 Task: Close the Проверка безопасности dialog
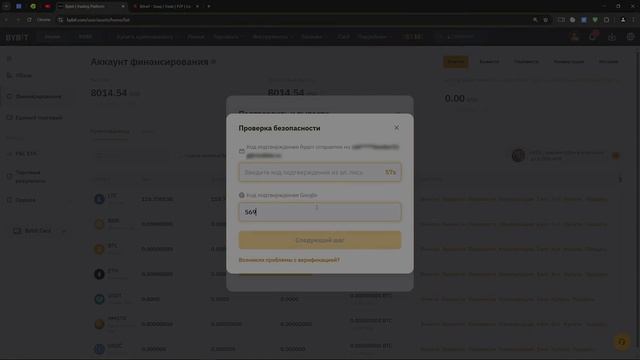pyautogui.click(x=396, y=128)
